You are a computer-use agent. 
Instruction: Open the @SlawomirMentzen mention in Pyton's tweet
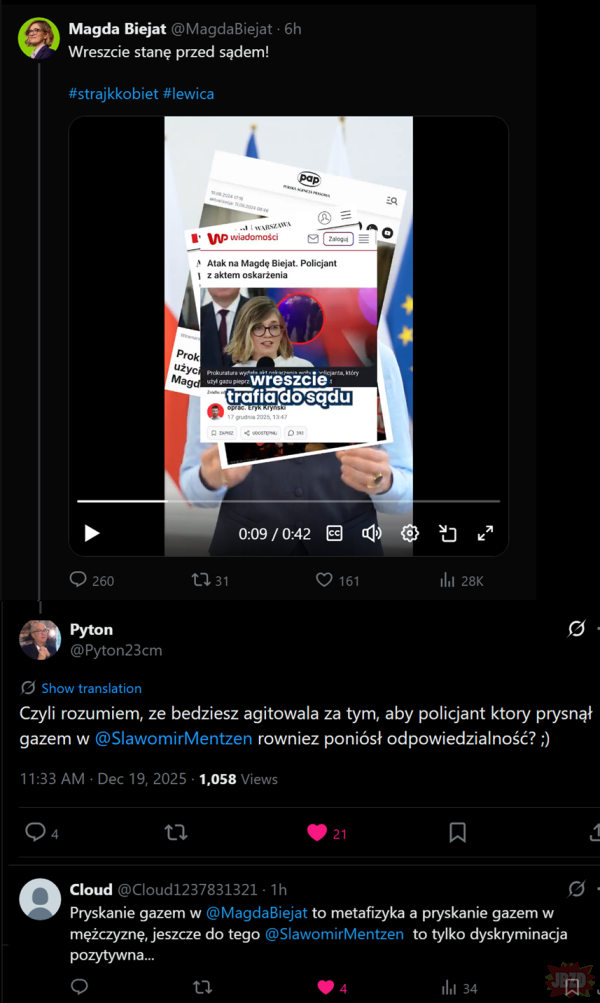(173, 738)
